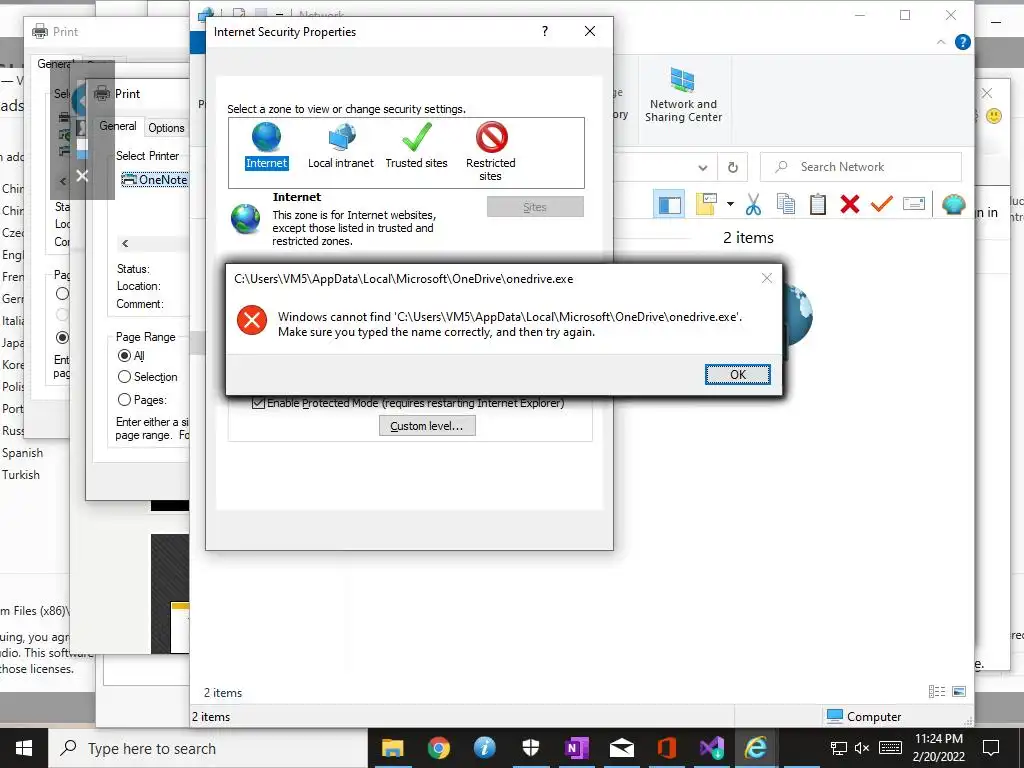This screenshot has width=1024, height=768.
Task: Select the General tab in back Print dialog
Action: 54,64
